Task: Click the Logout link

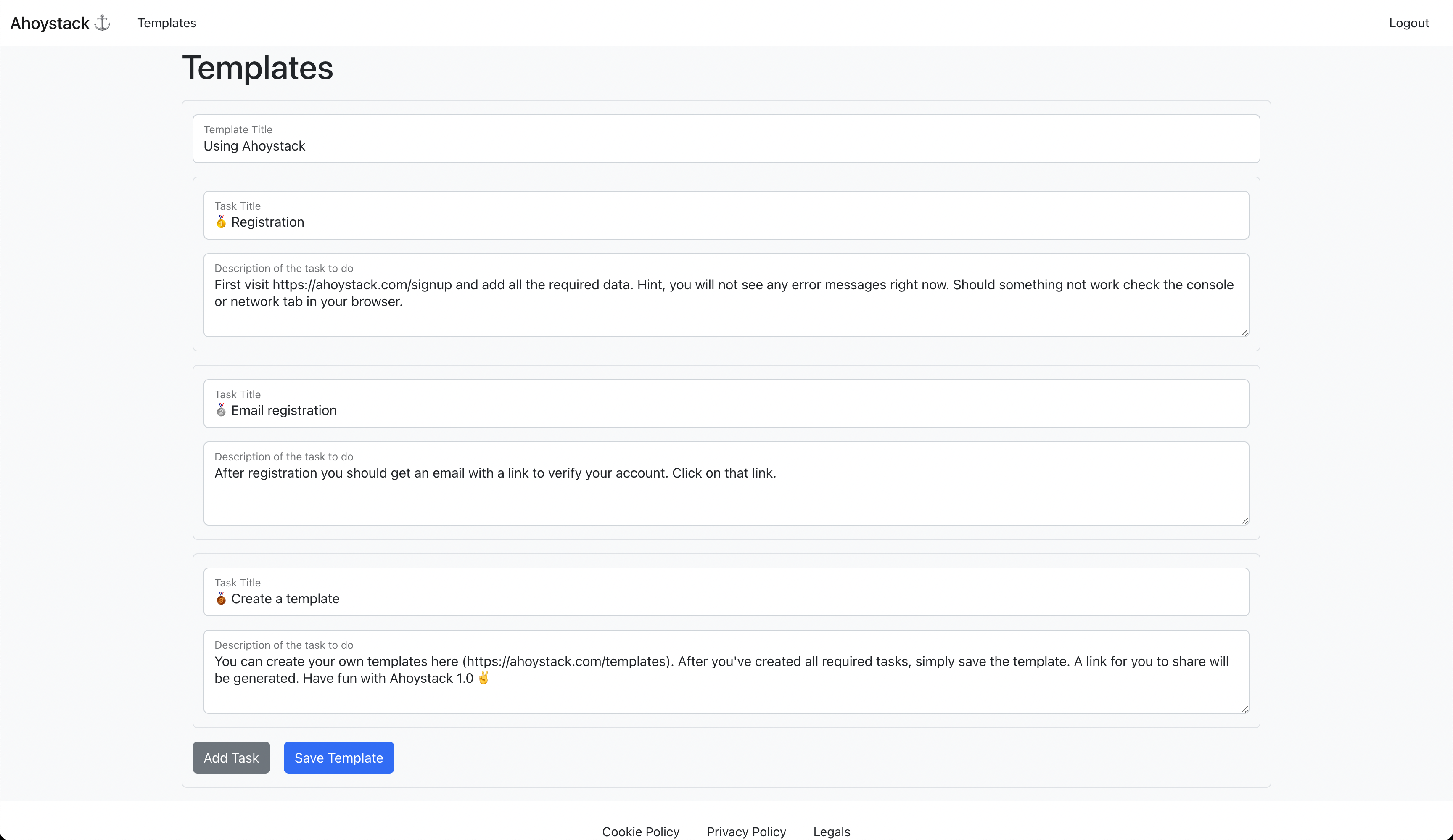Action: pyautogui.click(x=1408, y=23)
